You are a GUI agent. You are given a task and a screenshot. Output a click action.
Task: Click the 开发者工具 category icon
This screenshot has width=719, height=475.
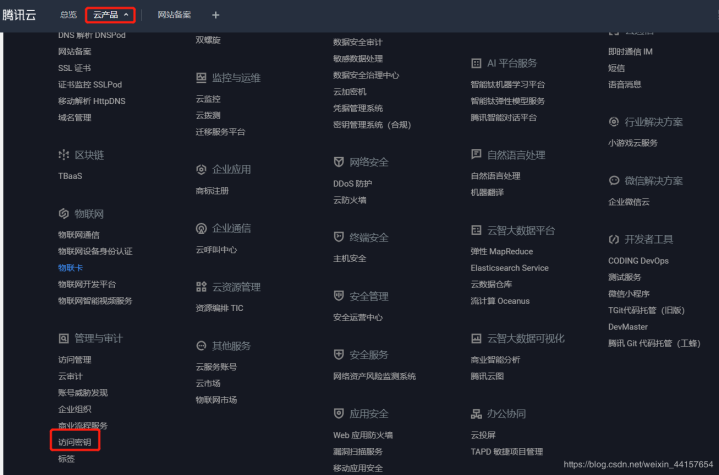coord(614,239)
